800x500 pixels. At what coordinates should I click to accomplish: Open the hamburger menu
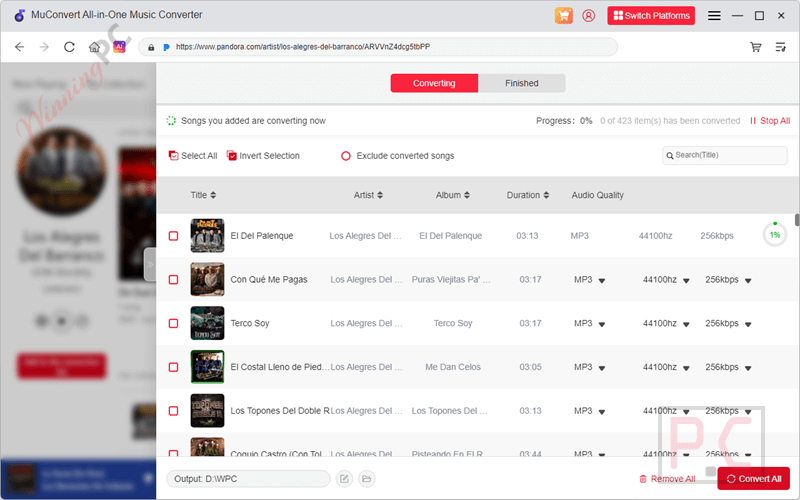[714, 16]
